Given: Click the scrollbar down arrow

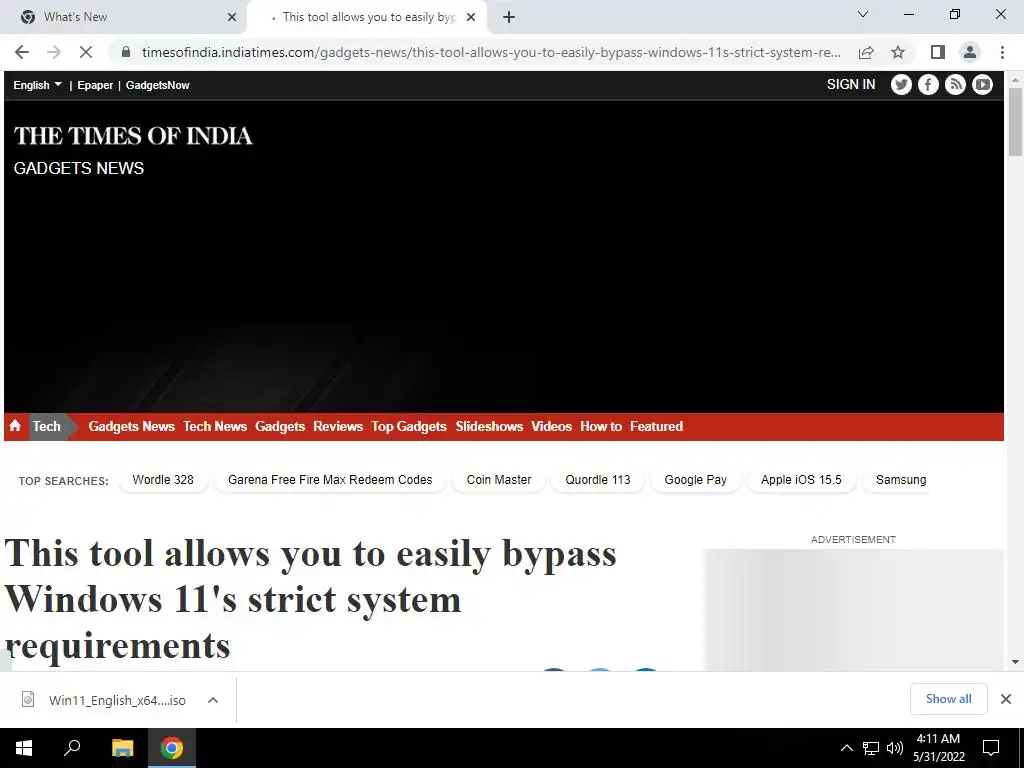Looking at the screenshot, I should tap(1015, 662).
